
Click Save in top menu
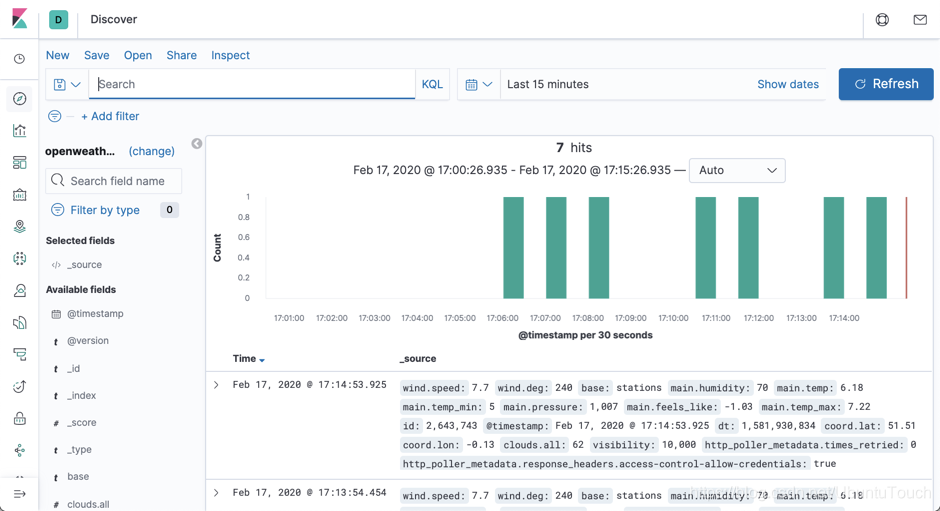[x=97, y=55]
